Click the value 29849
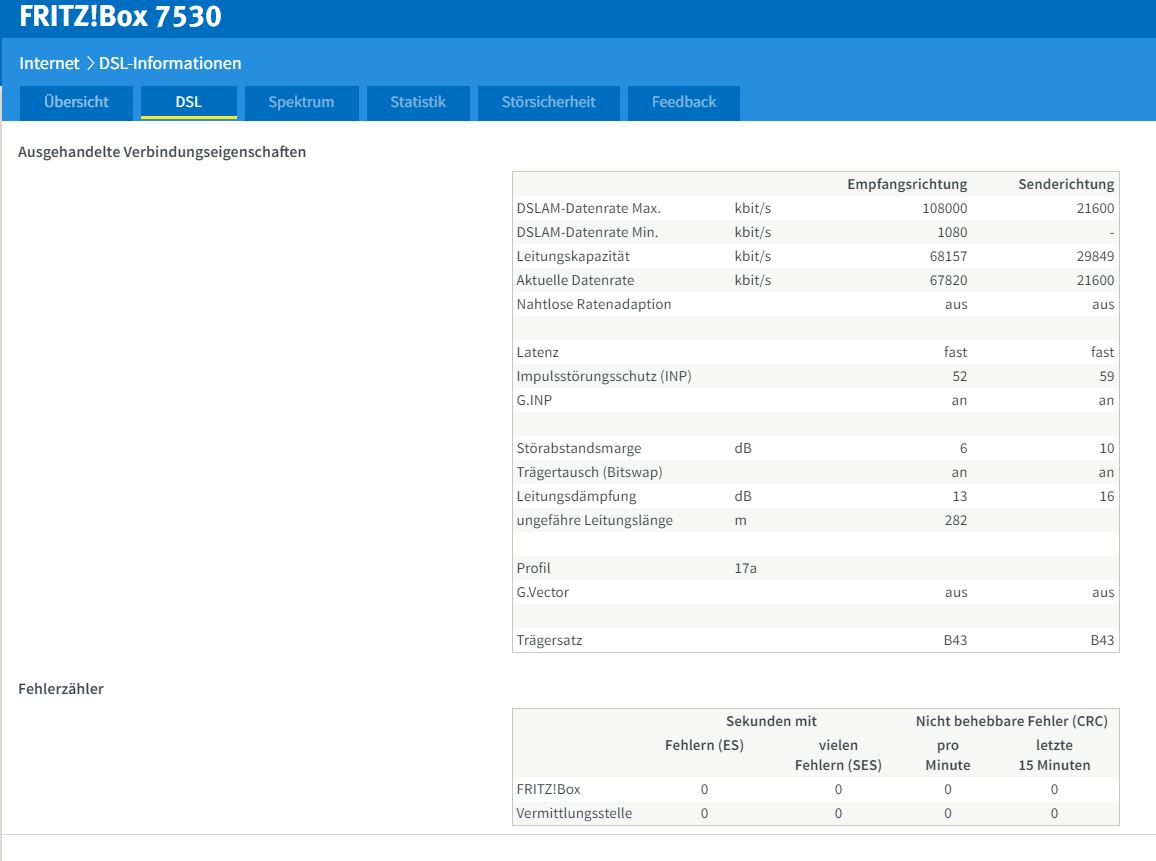 pyautogui.click(x=1095, y=257)
